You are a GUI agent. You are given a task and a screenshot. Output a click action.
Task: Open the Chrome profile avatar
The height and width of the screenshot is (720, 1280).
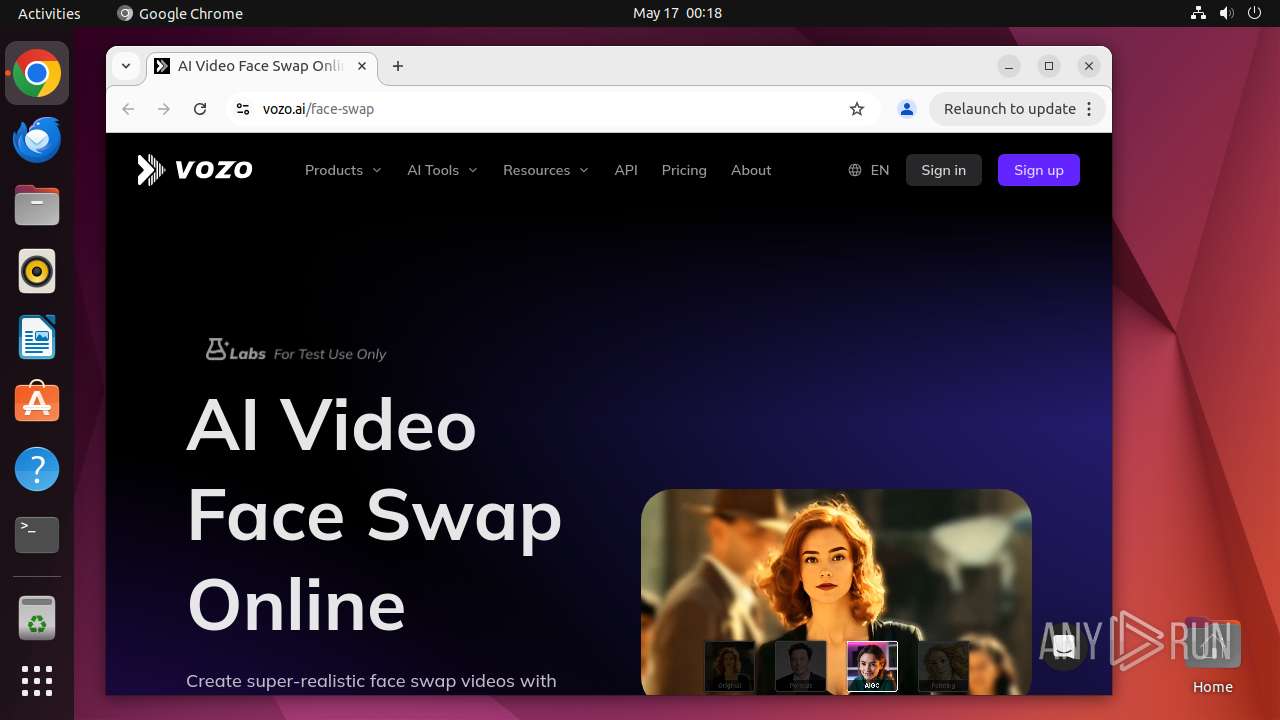pyautogui.click(x=907, y=109)
